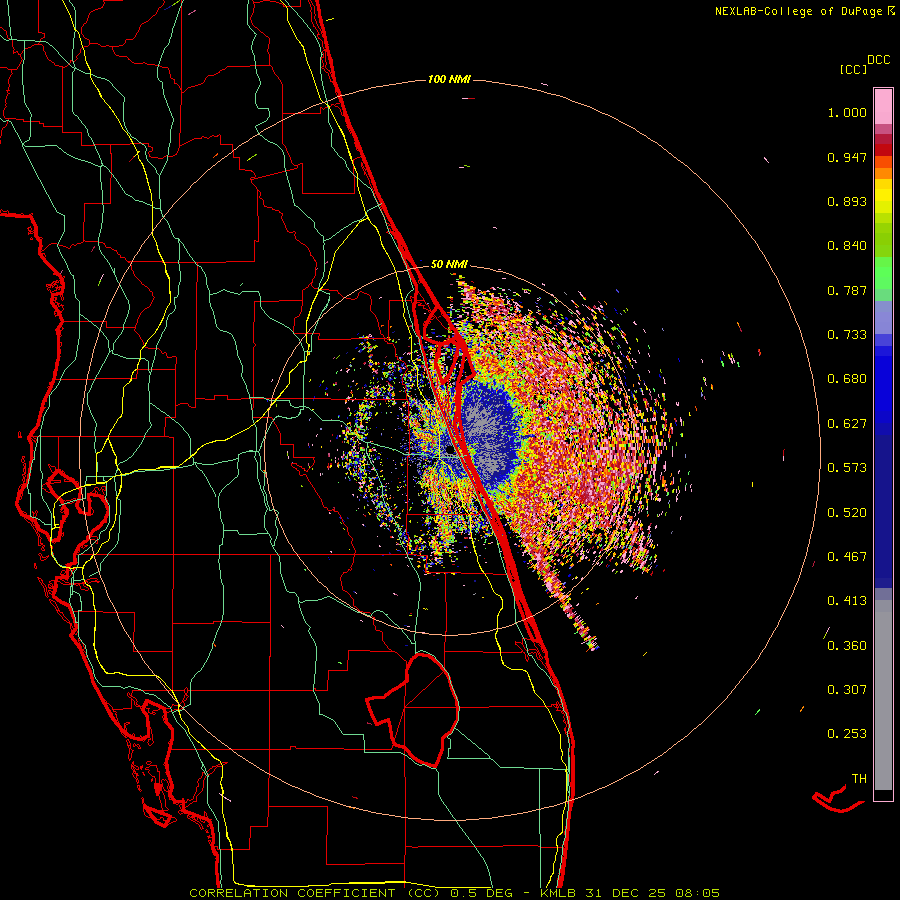The width and height of the screenshot is (900, 900).
Task: Click the 0.307 scale value
Action: [x=847, y=690]
